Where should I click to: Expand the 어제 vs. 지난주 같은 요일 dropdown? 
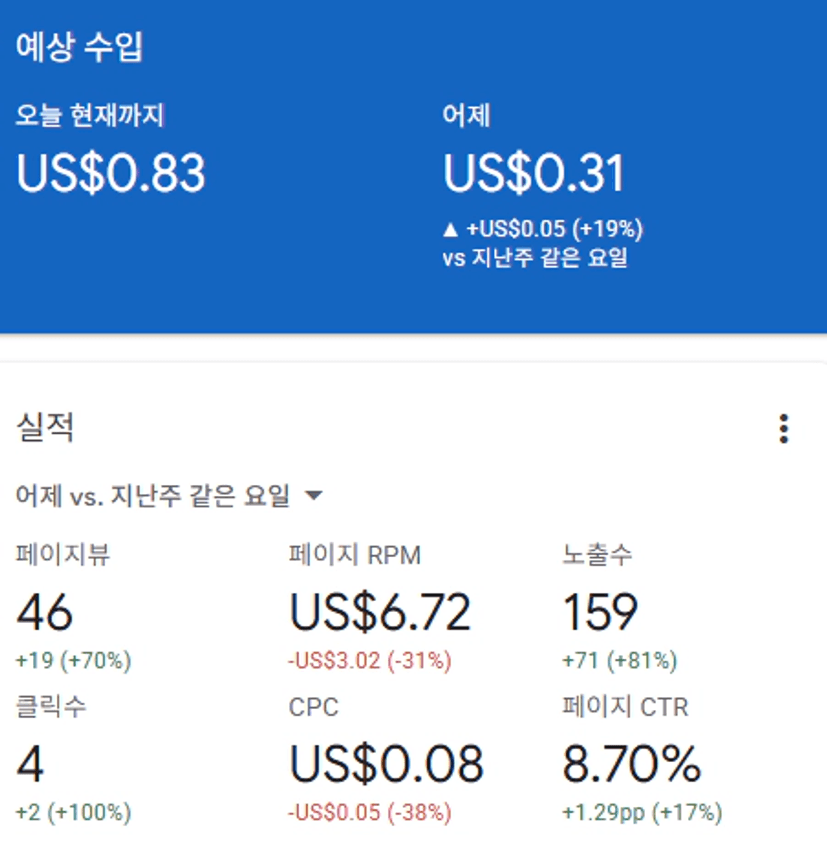point(314,495)
